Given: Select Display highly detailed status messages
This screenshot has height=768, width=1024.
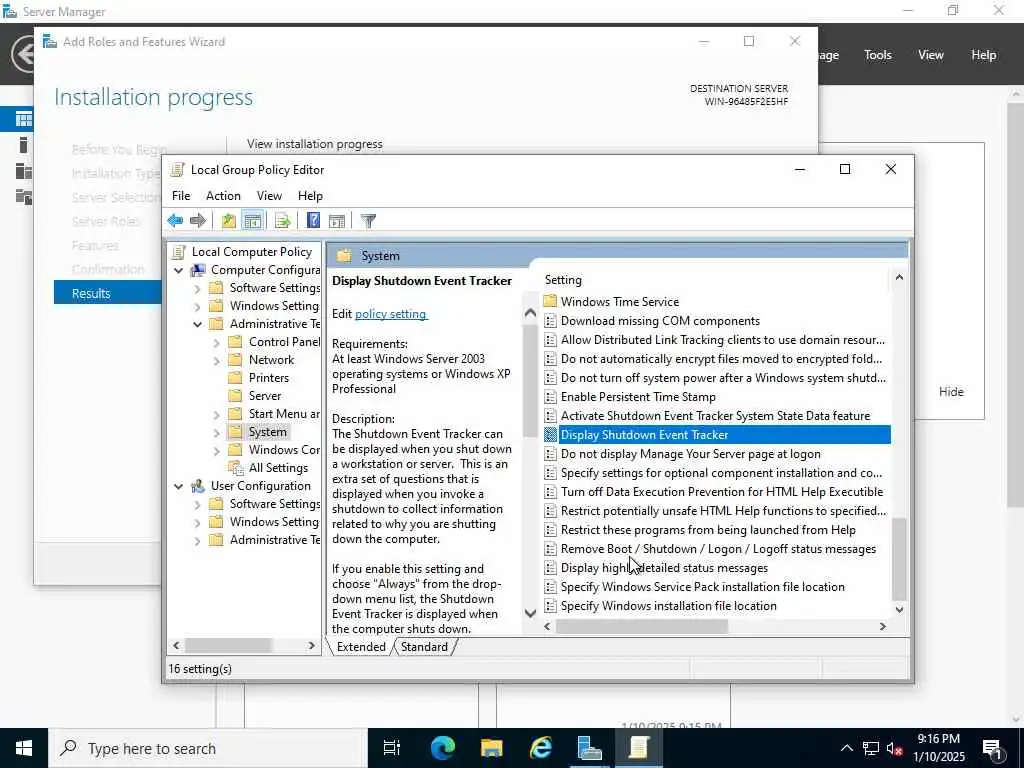Looking at the screenshot, I should coord(664,568).
